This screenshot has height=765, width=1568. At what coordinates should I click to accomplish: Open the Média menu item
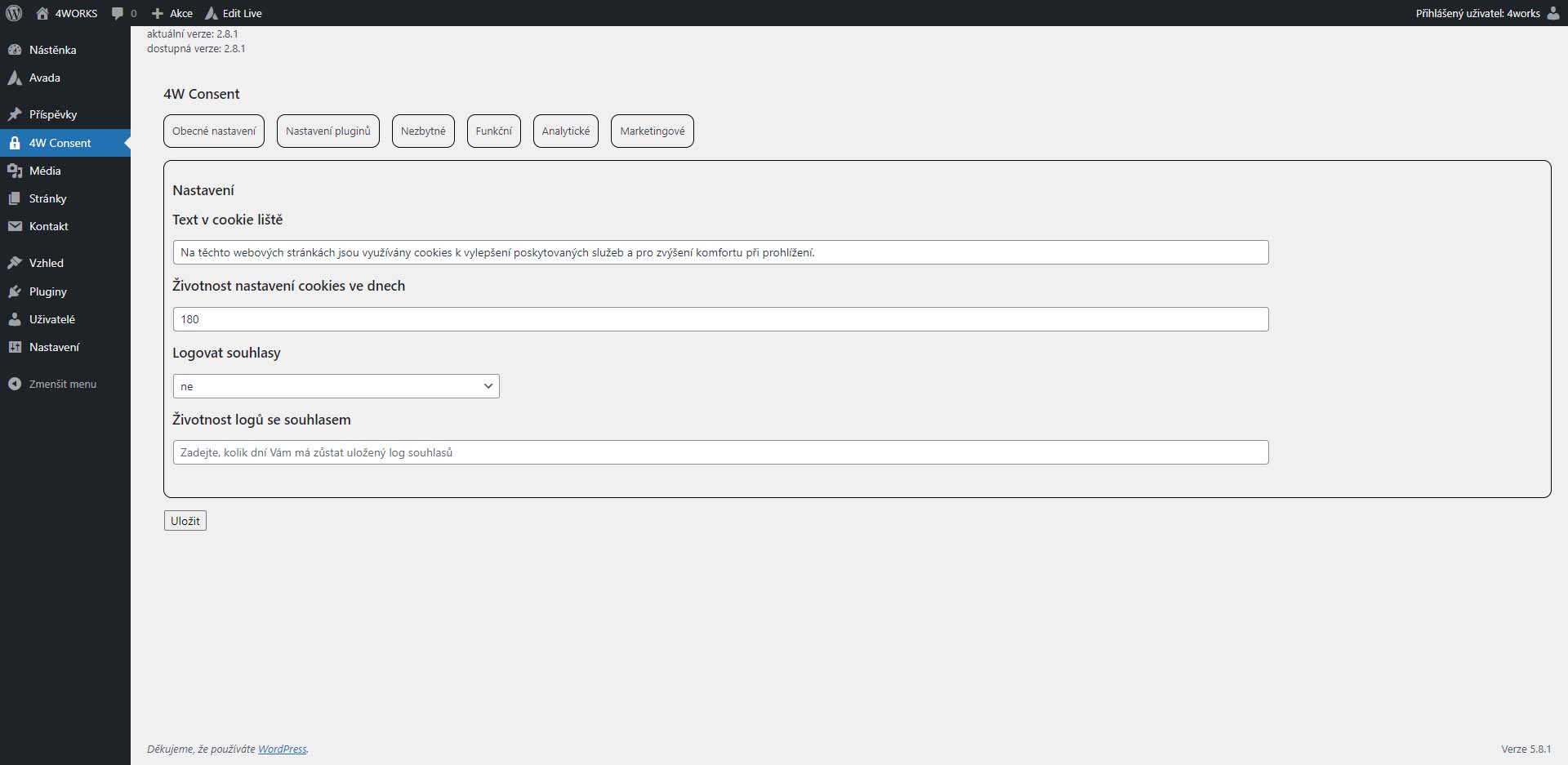65,171
